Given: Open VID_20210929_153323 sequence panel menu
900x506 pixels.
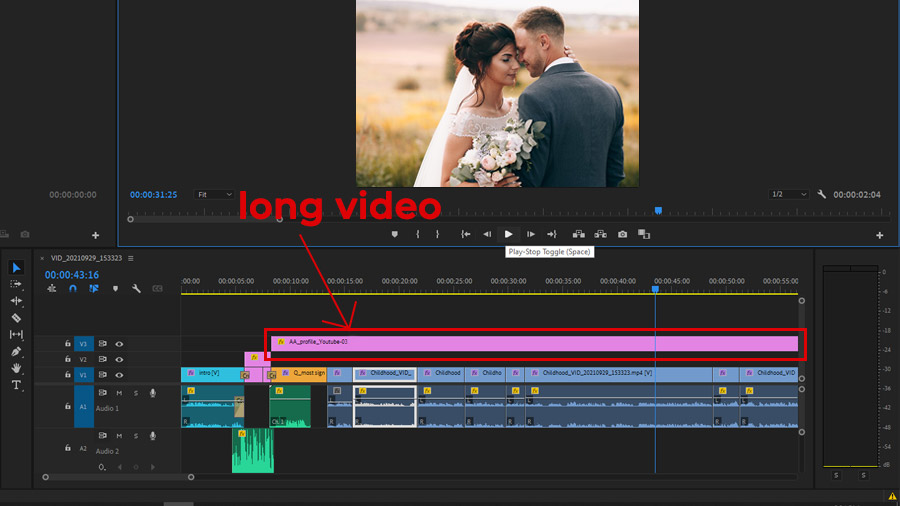Looking at the screenshot, I should (131, 258).
